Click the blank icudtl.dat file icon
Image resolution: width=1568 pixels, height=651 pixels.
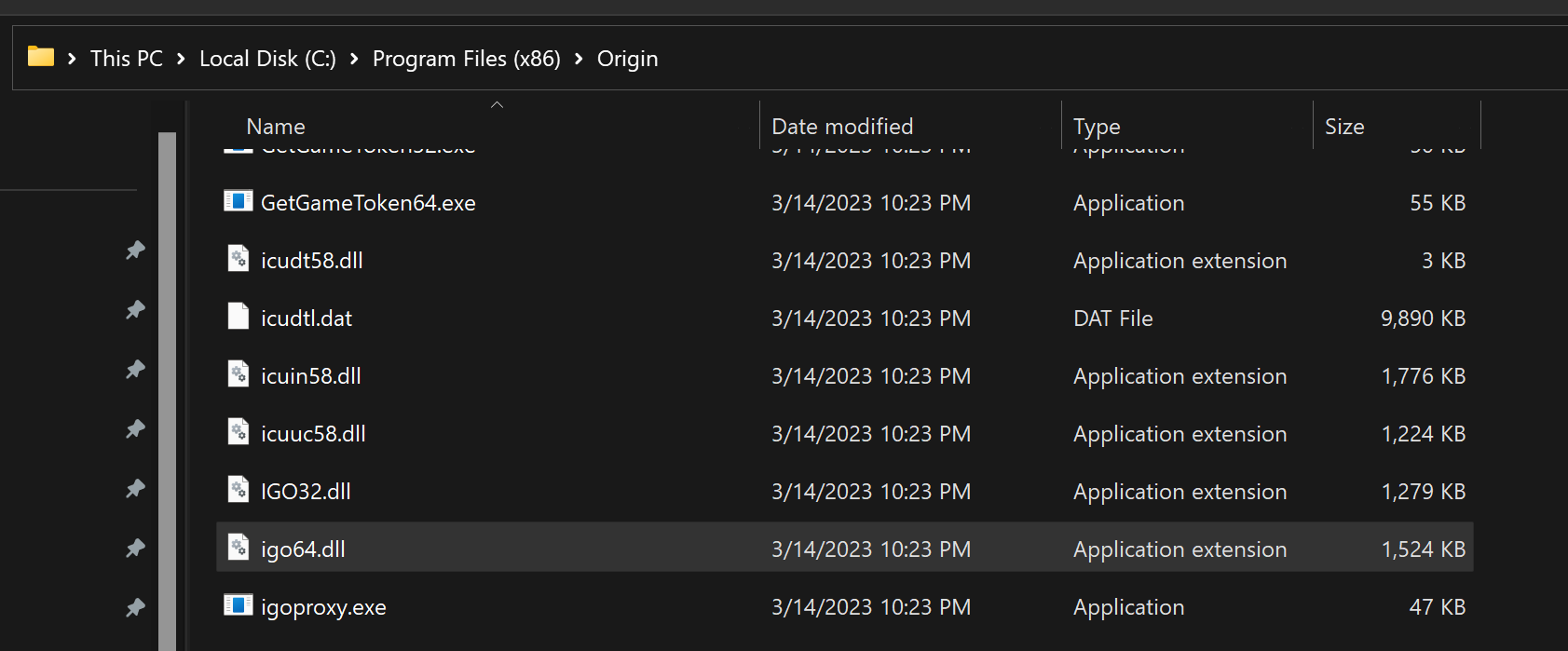(239, 317)
